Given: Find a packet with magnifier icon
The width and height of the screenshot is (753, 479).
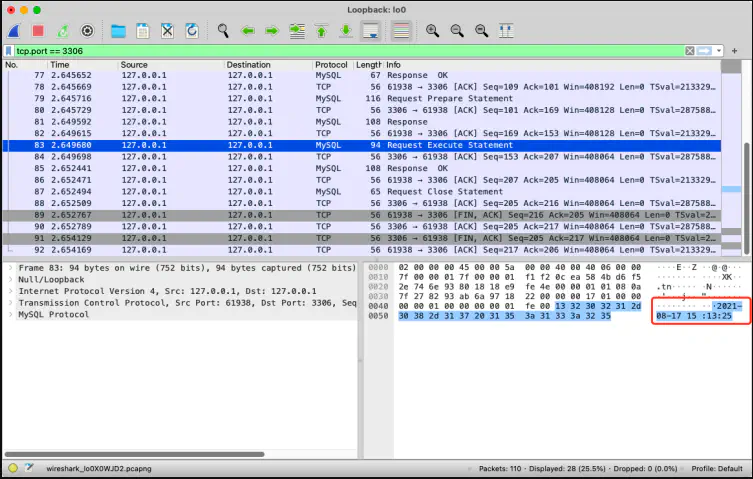Looking at the screenshot, I should click(223, 31).
